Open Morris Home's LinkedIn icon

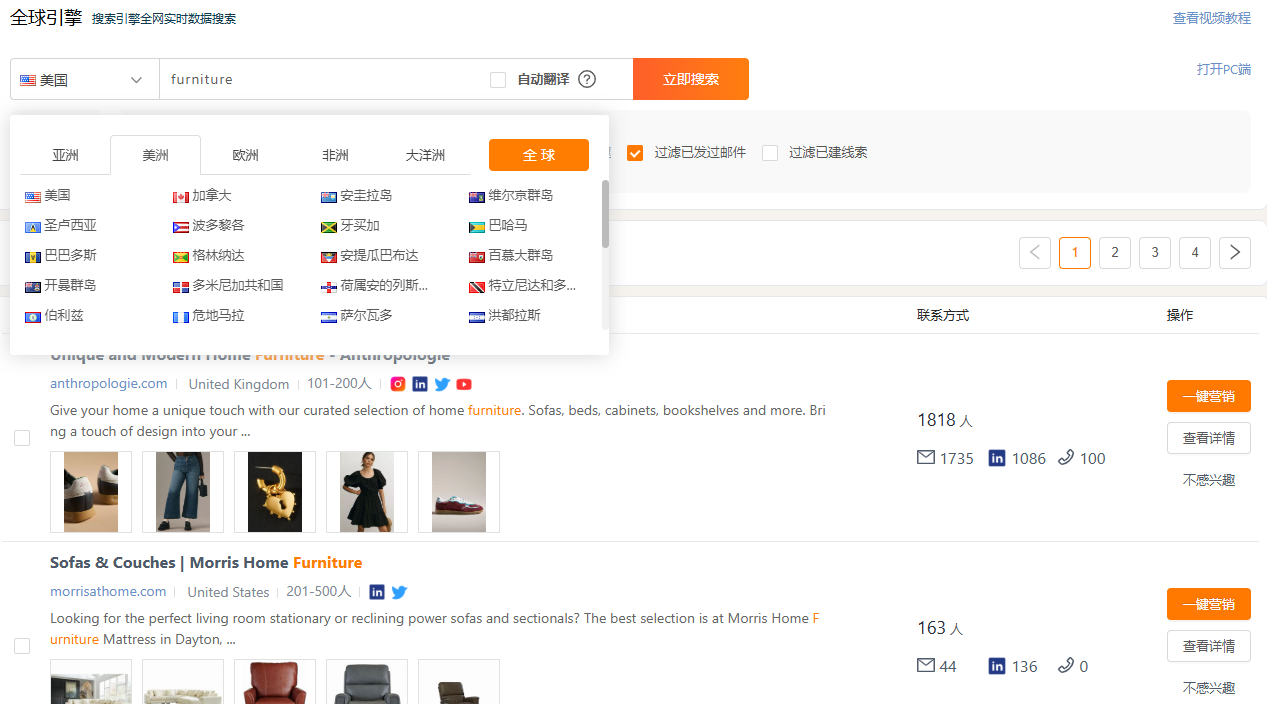[x=377, y=592]
